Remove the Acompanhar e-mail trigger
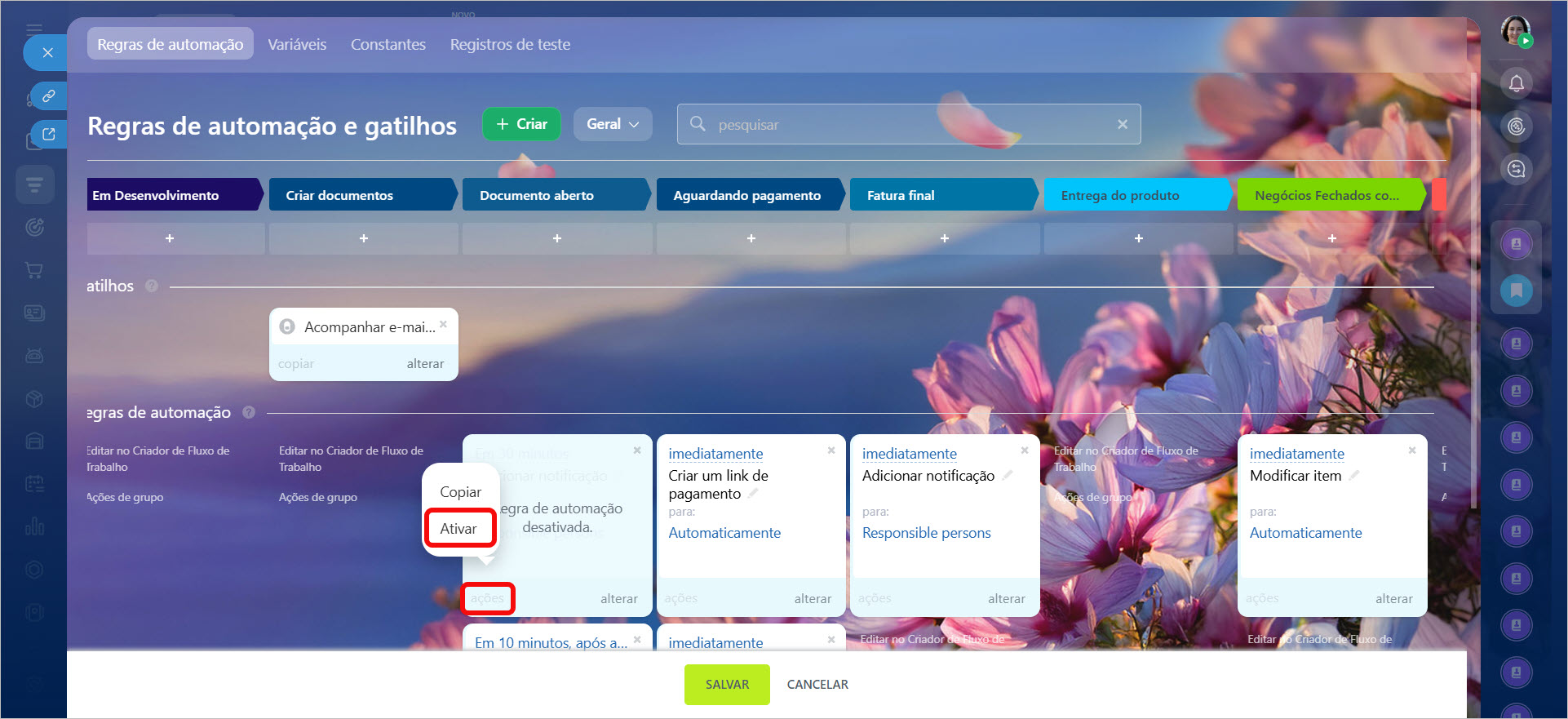The image size is (1568, 719). click(443, 324)
